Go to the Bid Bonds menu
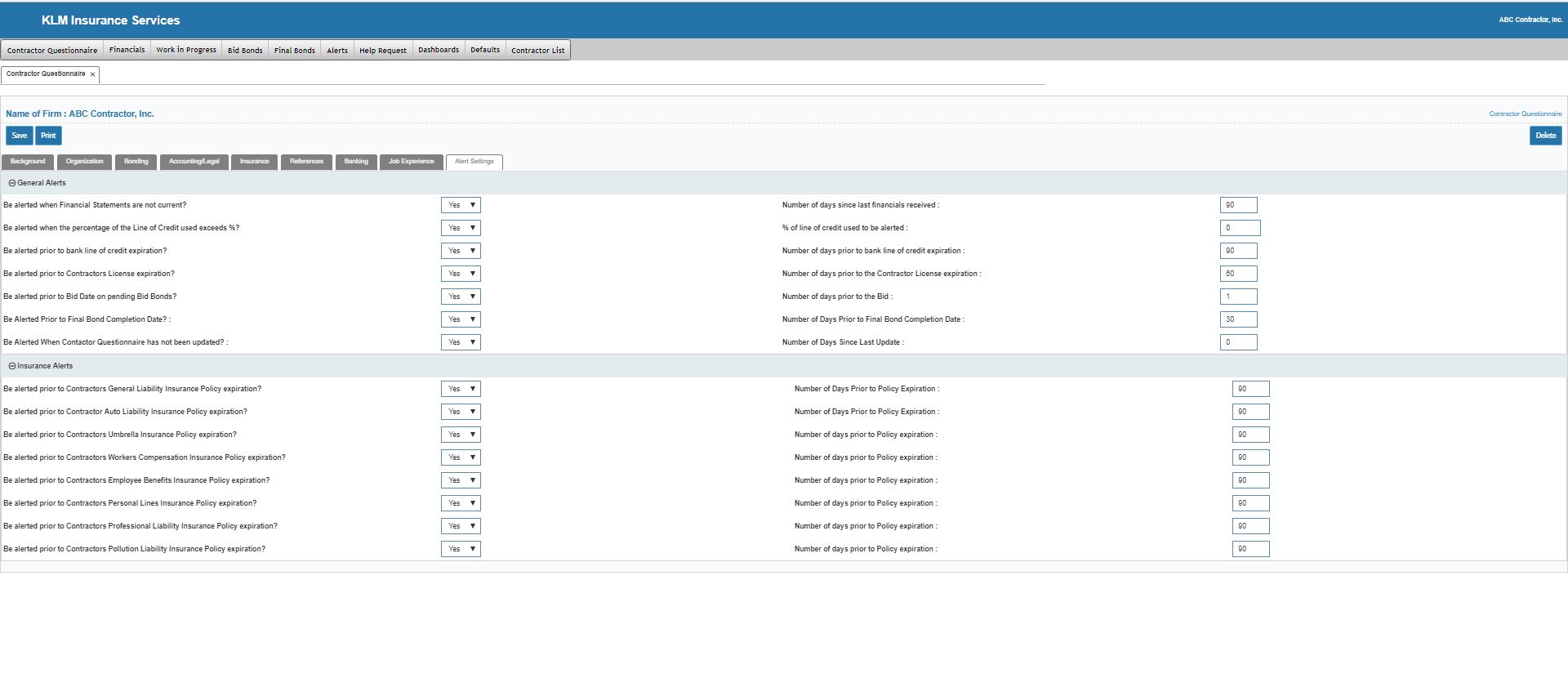The image size is (1568, 687). coord(245,50)
